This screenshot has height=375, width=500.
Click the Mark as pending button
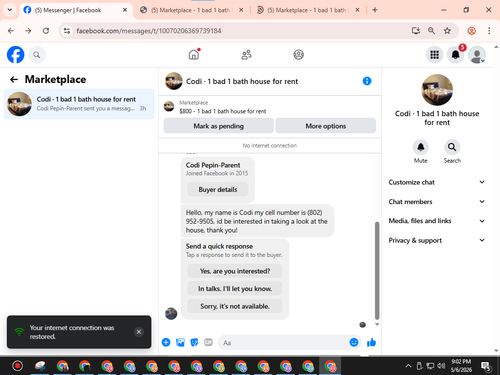coord(219,126)
